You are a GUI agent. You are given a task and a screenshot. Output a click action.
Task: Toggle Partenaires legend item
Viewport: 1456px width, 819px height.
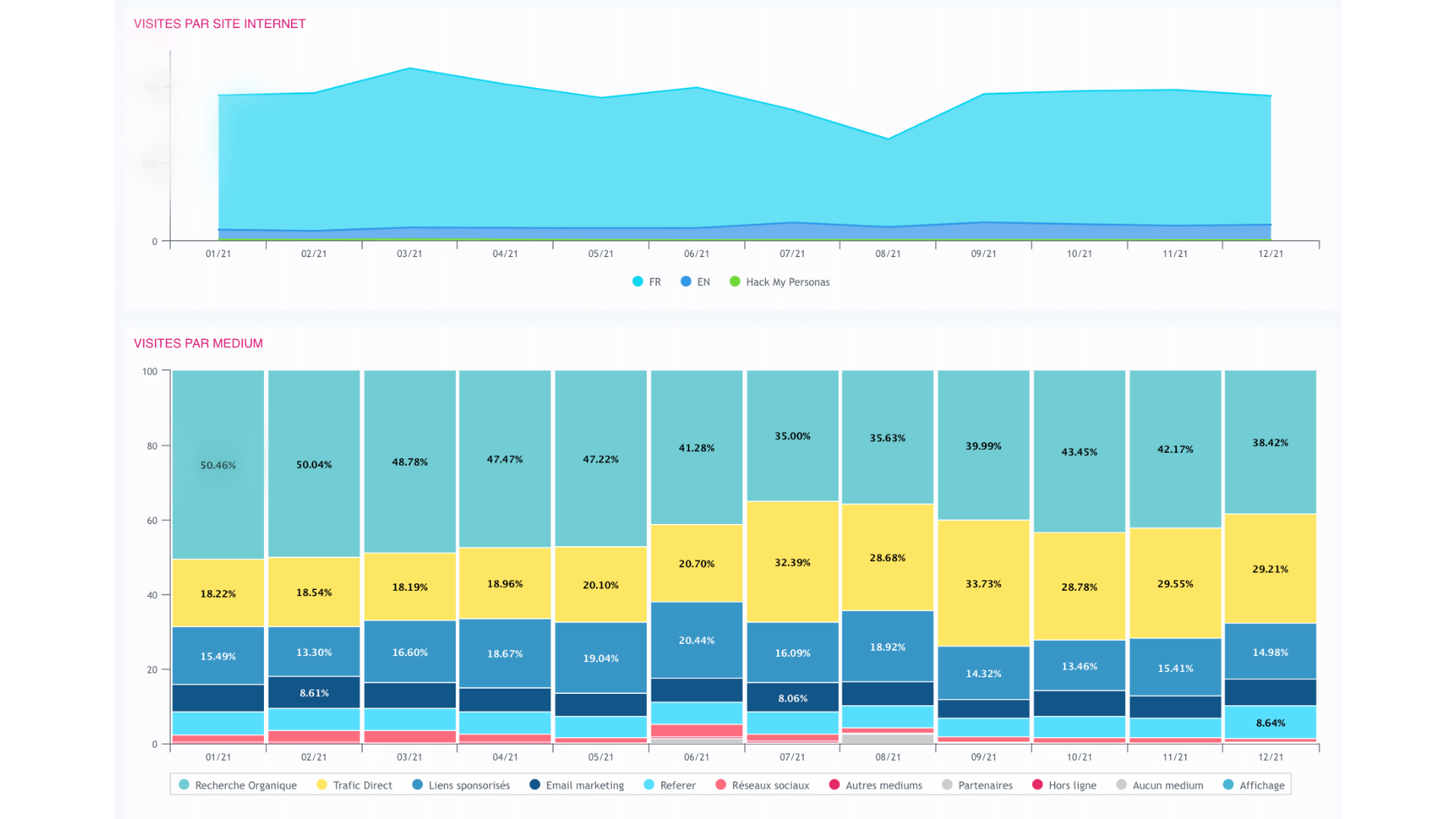(977, 785)
